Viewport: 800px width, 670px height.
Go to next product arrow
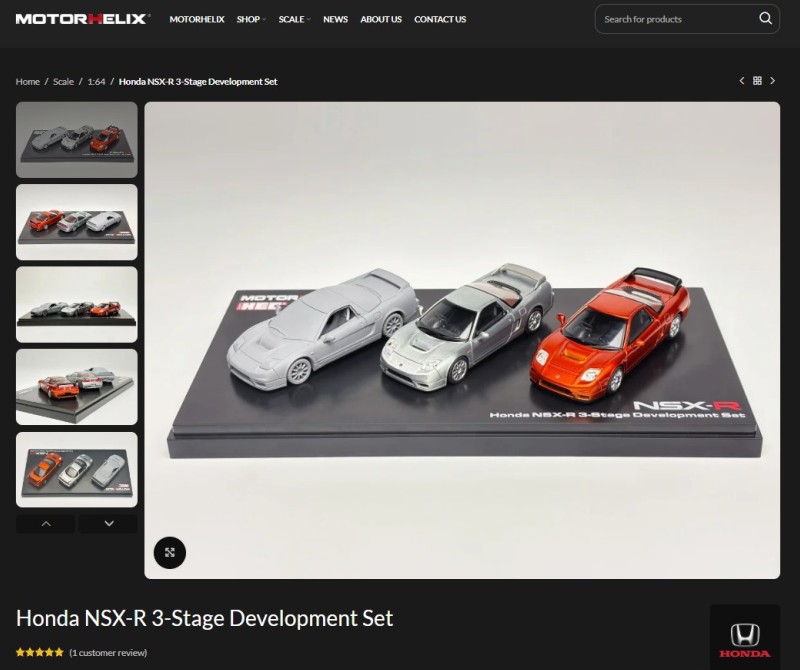[773, 81]
